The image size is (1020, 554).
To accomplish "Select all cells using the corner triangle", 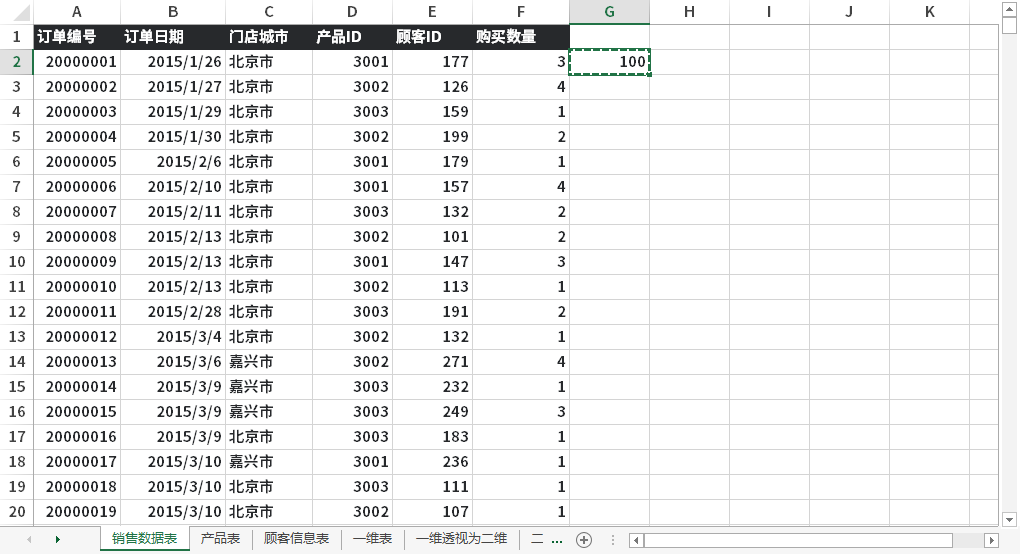I will pos(21,12).
